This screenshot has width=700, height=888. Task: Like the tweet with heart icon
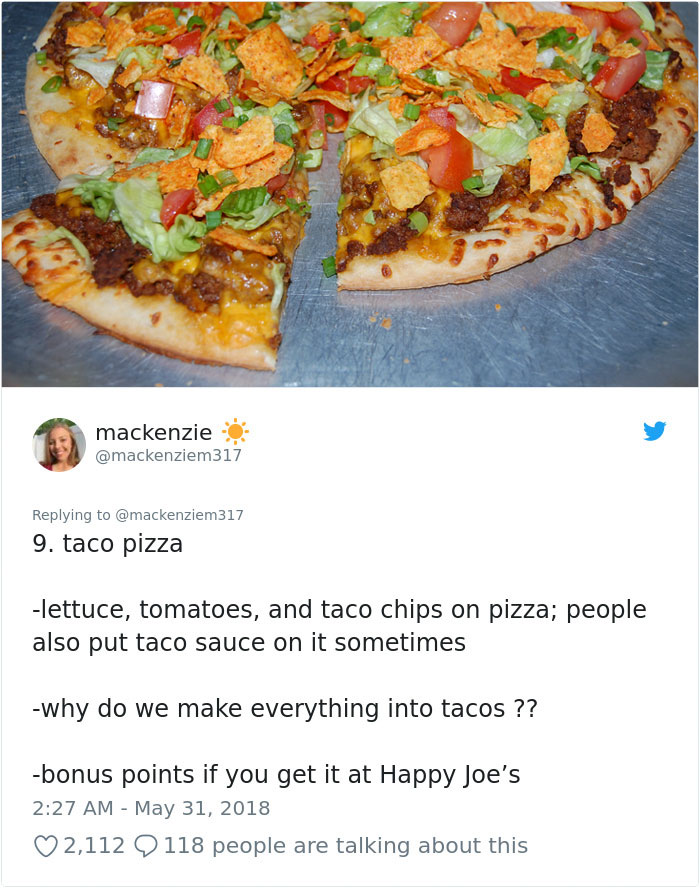[x=46, y=846]
